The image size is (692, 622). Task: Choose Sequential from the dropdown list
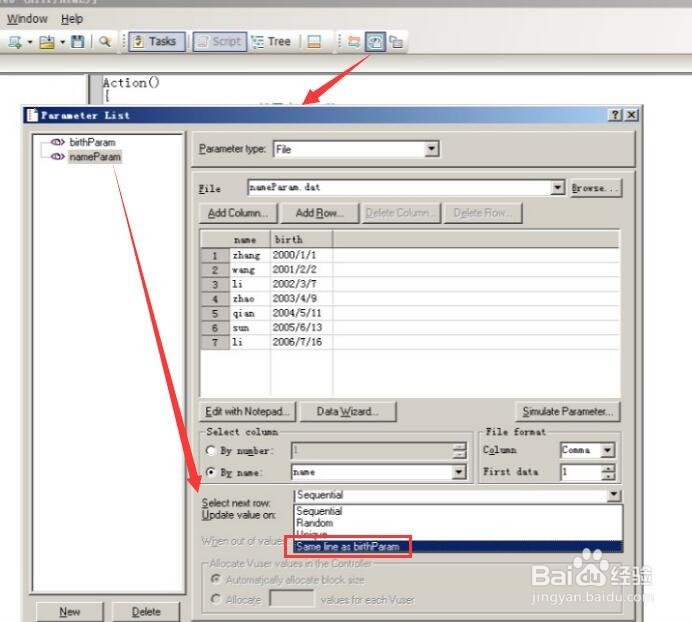pos(458,511)
